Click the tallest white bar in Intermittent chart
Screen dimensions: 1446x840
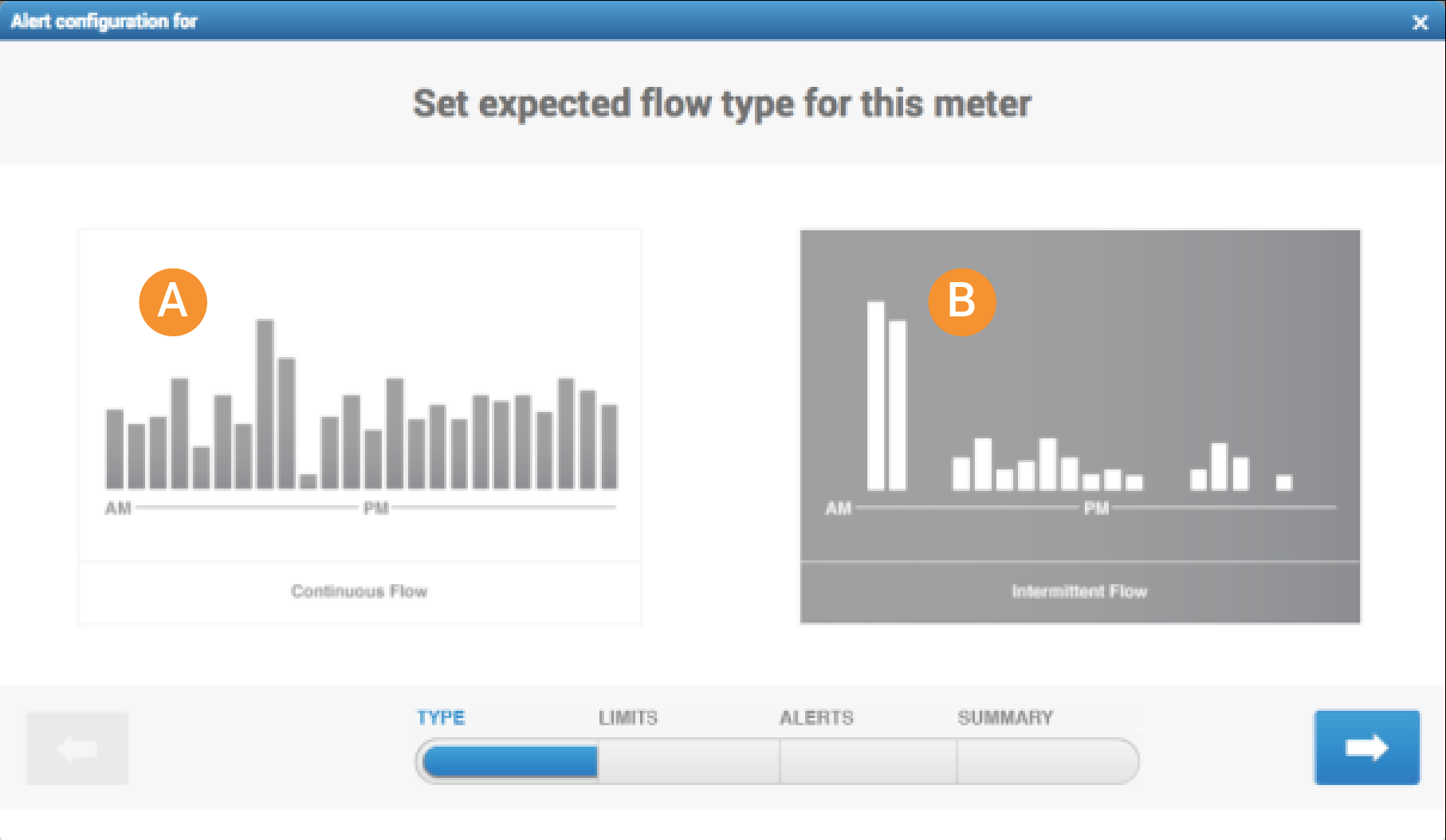click(x=875, y=396)
